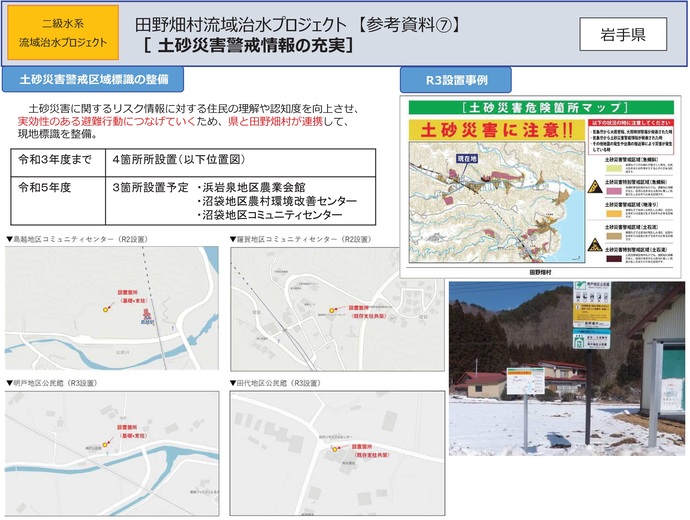Click yellow marker dot on 島越地区 map
The height and width of the screenshot is (520, 690).
click(105, 310)
